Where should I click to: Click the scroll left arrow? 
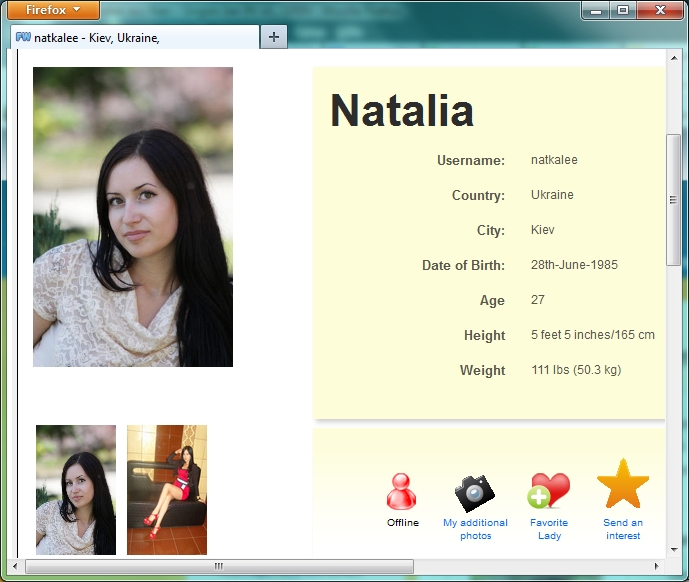15,566
